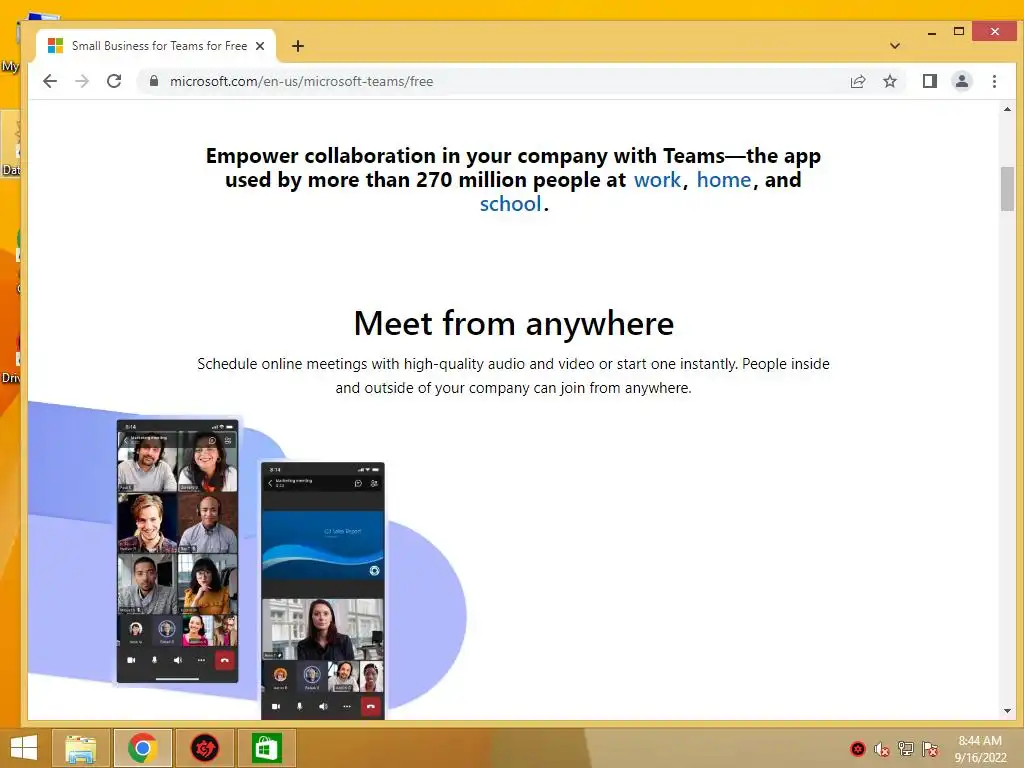The height and width of the screenshot is (768, 1024).
Task: Open the Chrome three-dot menu
Action: click(994, 81)
